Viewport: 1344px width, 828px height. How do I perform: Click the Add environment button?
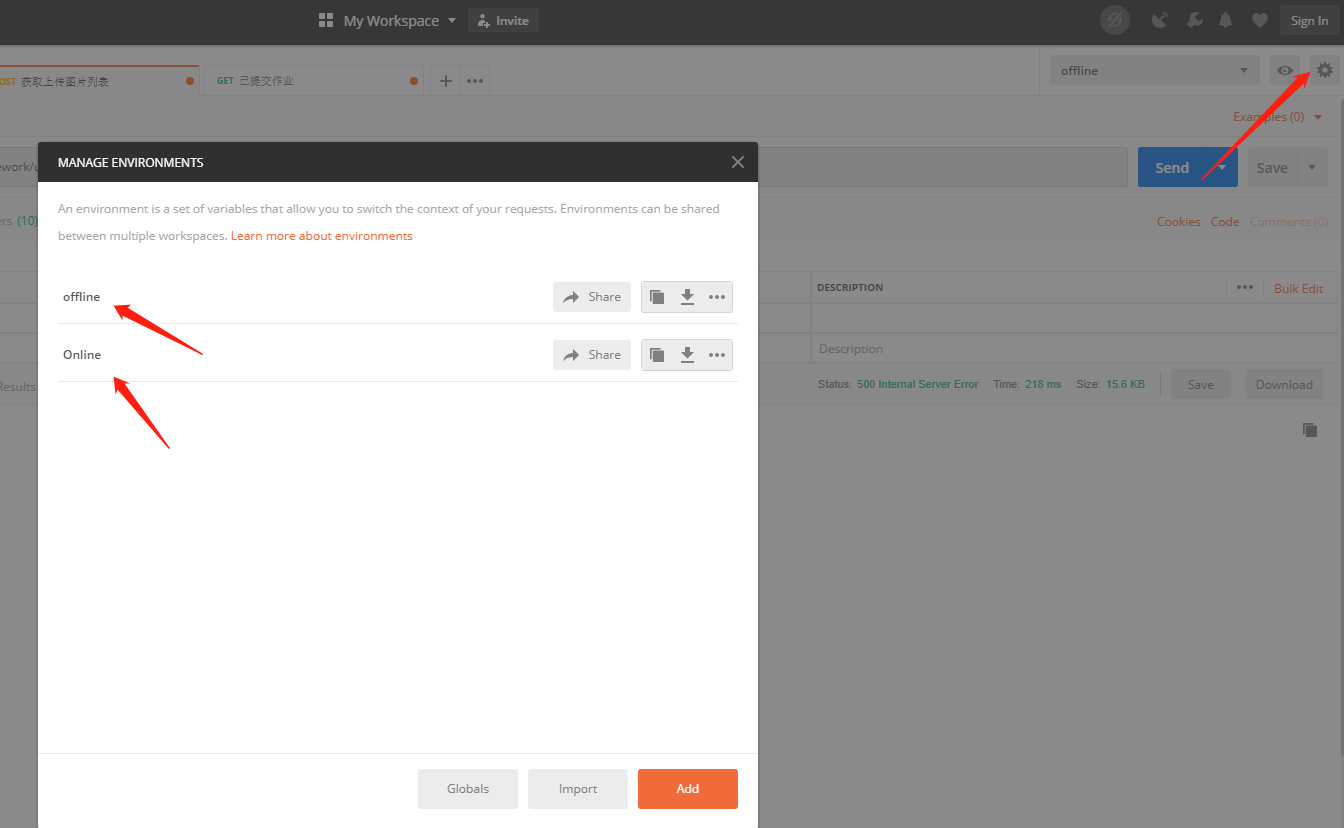point(687,788)
